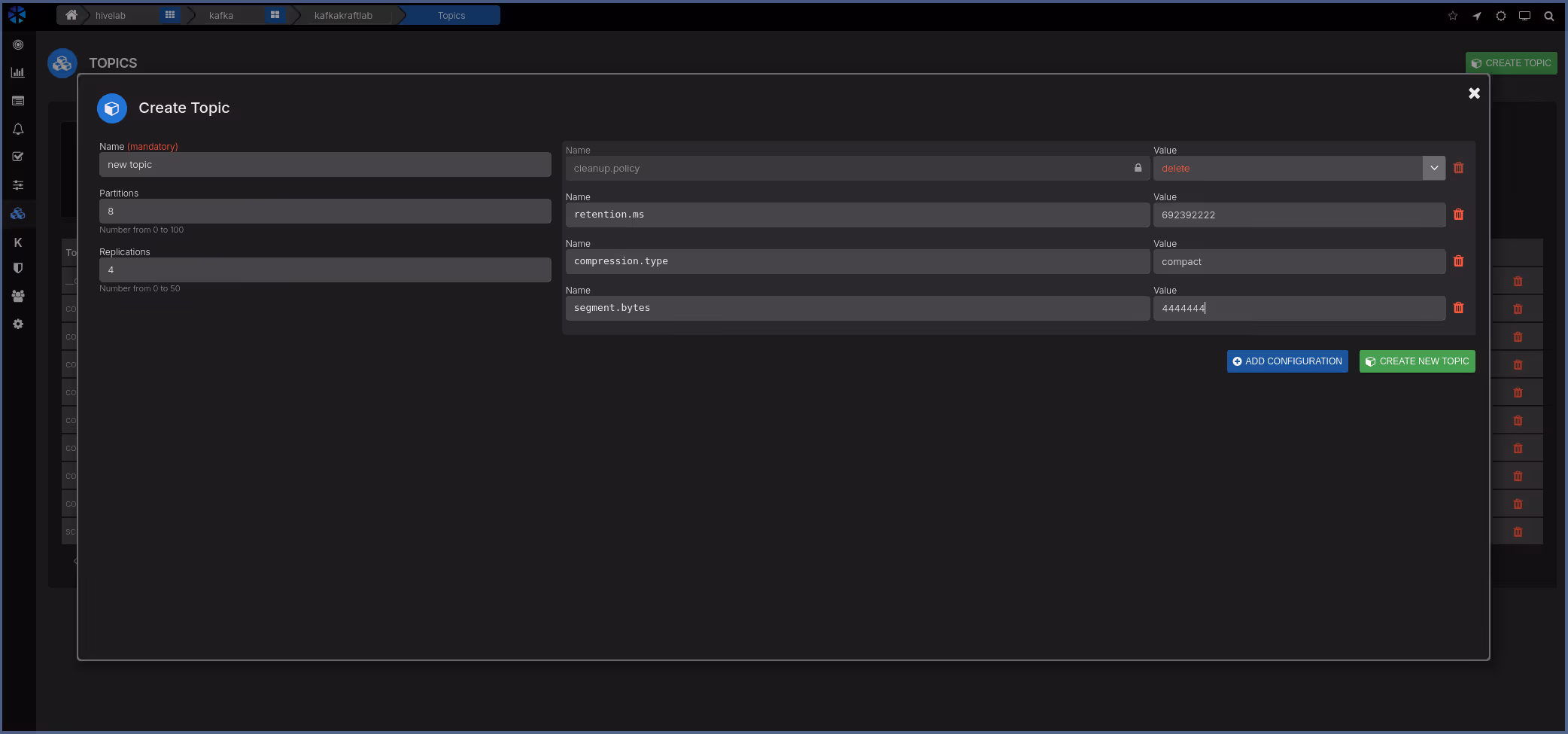Open the bar chart sidebar icon

click(x=18, y=73)
